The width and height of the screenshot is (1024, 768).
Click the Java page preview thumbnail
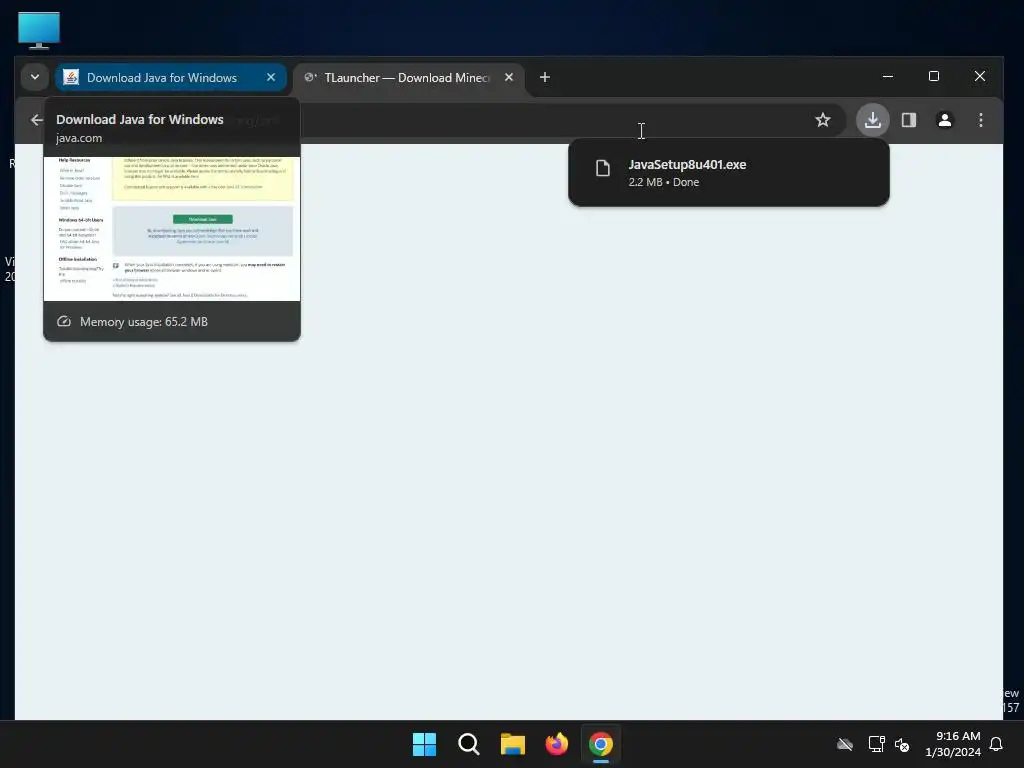172,229
